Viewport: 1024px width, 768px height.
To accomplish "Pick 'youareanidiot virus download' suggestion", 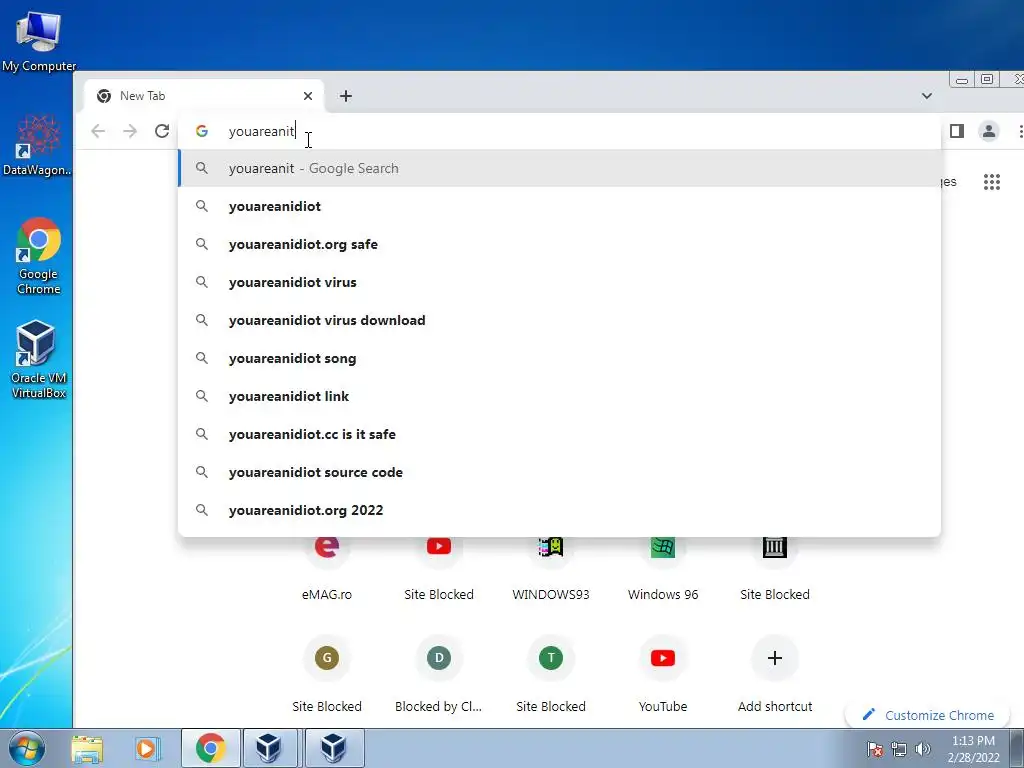I will (x=560, y=320).
